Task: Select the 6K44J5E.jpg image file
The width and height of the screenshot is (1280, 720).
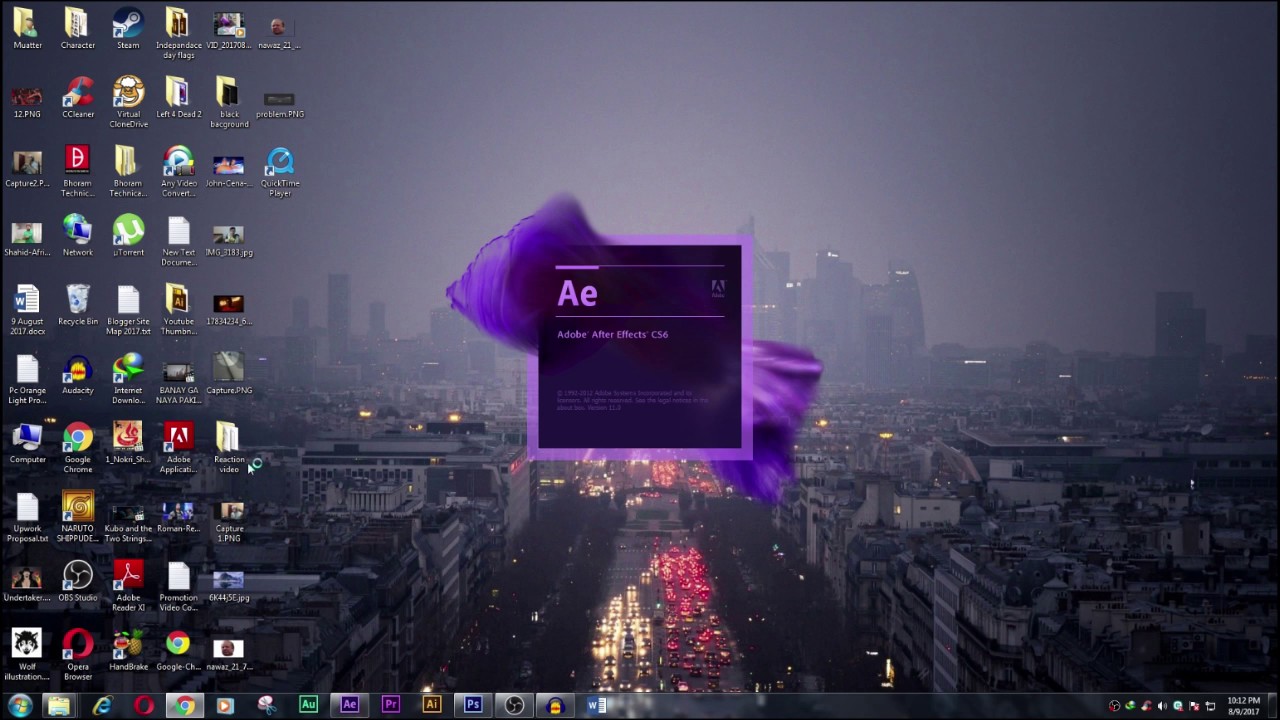Action: coord(229,585)
